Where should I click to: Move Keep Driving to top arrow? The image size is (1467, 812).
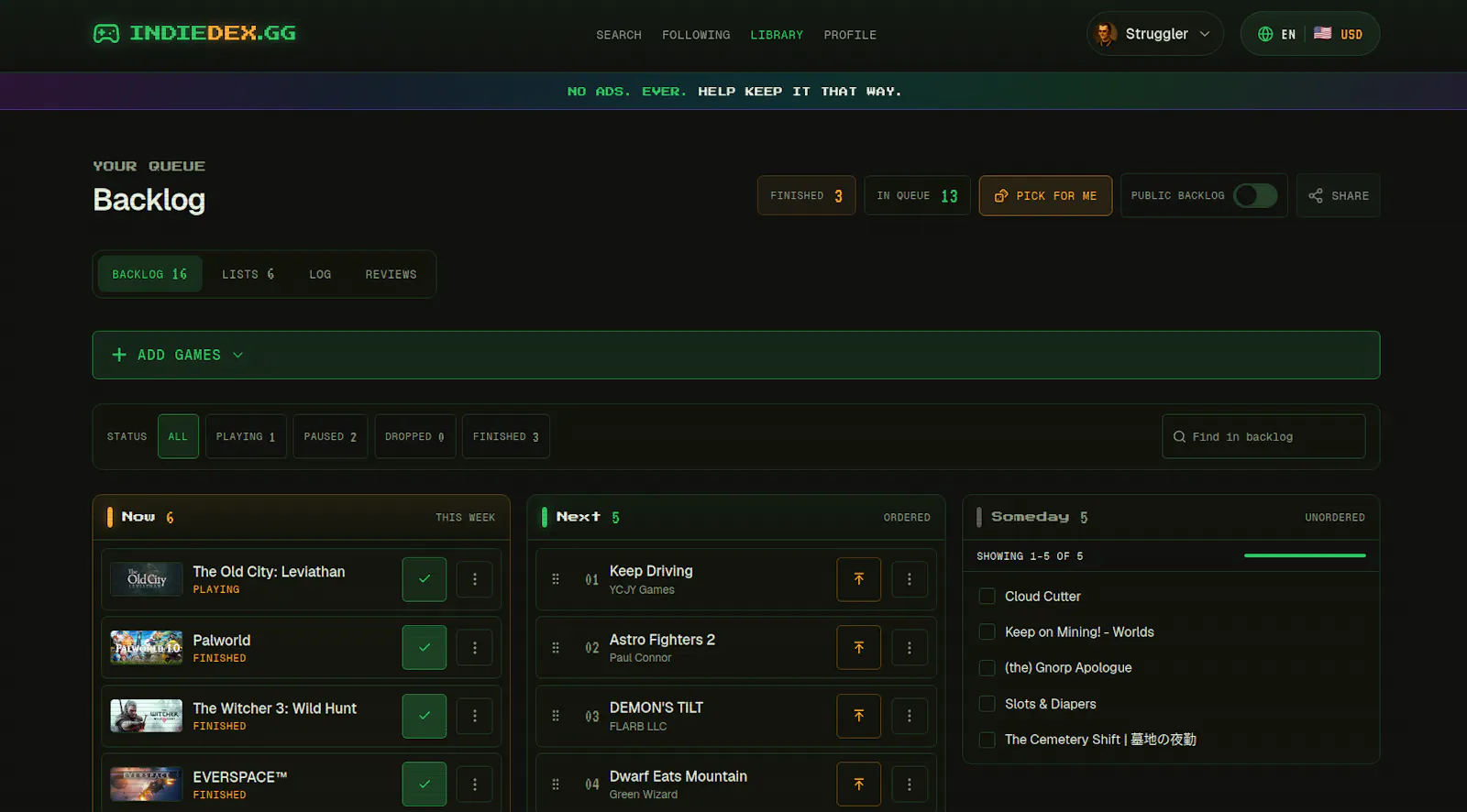pyautogui.click(x=859, y=579)
